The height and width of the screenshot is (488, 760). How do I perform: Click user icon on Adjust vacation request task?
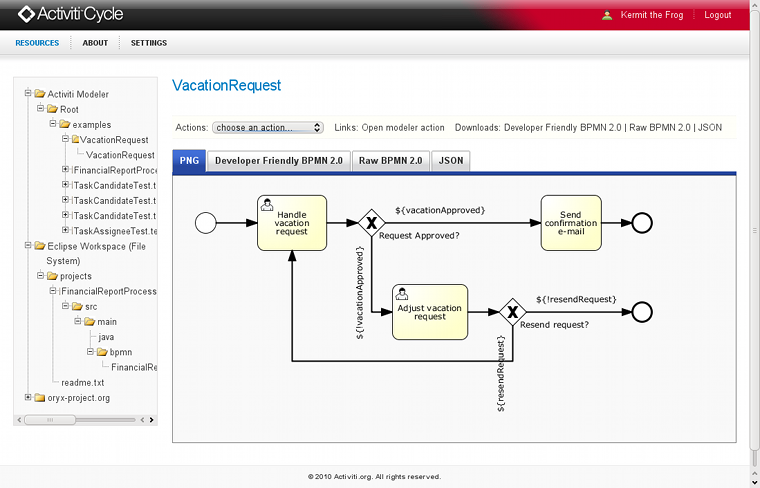(x=401, y=293)
